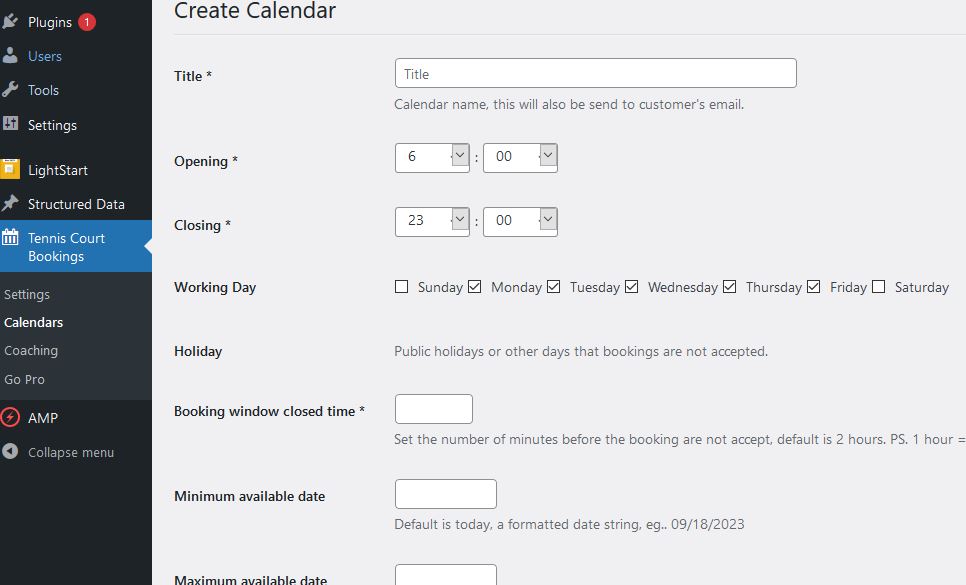Click into the calendar Title field
The height and width of the screenshot is (585, 966).
(595, 73)
